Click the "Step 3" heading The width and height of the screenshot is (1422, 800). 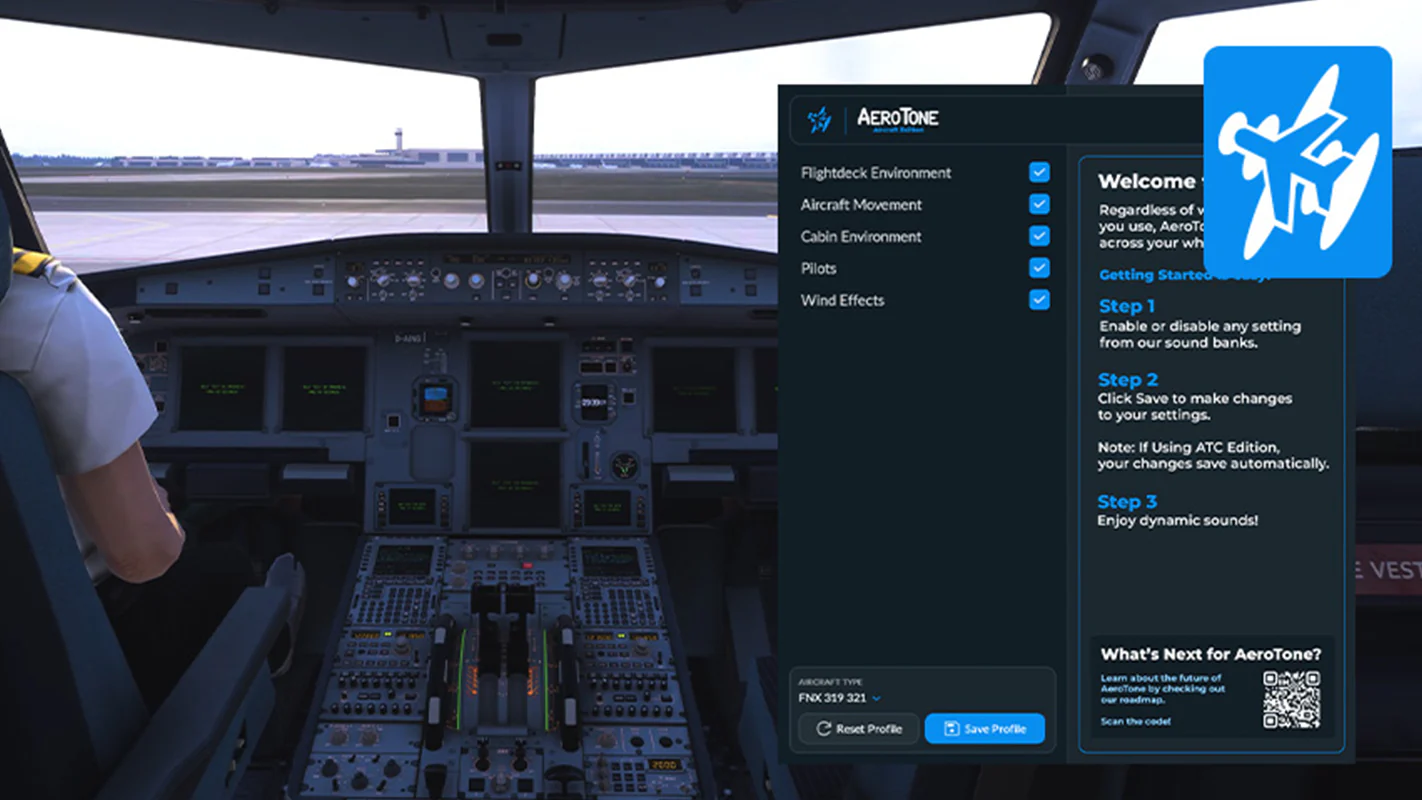pyautogui.click(x=1127, y=502)
